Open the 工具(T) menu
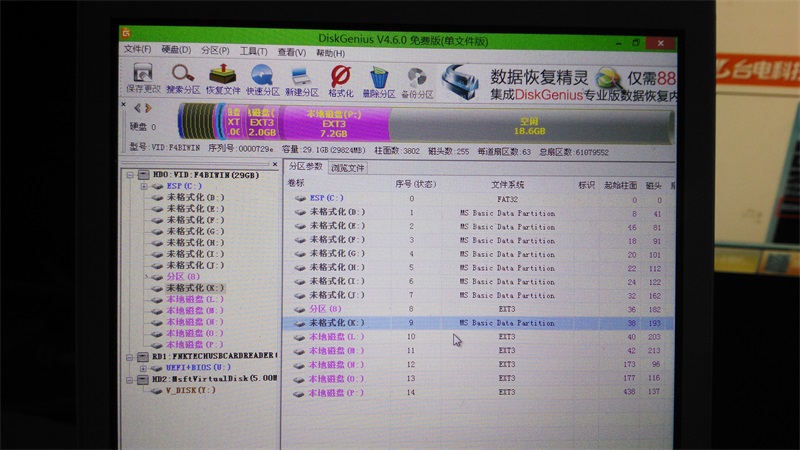 [254, 52]
